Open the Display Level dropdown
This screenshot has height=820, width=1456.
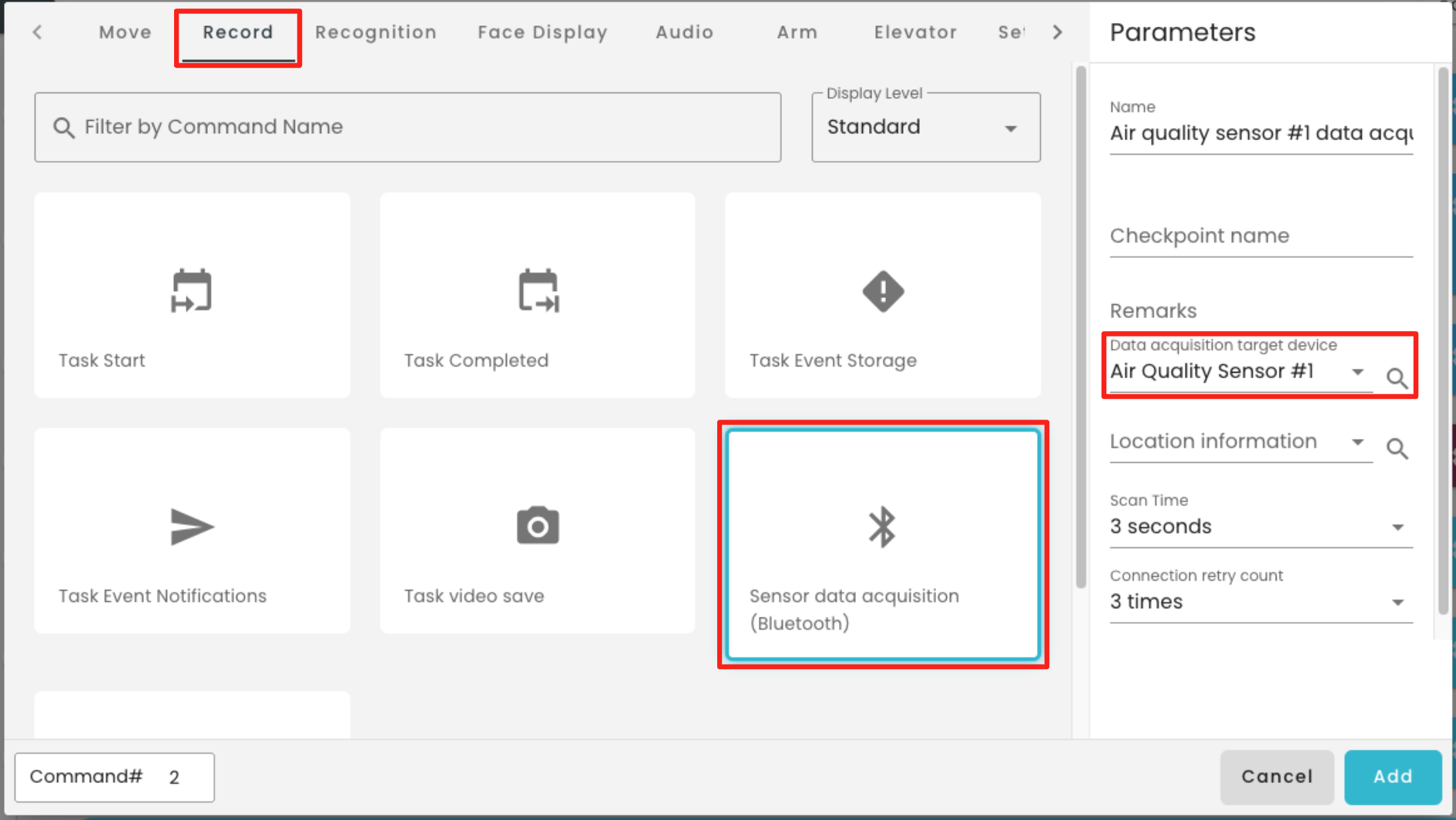(926, 127)
